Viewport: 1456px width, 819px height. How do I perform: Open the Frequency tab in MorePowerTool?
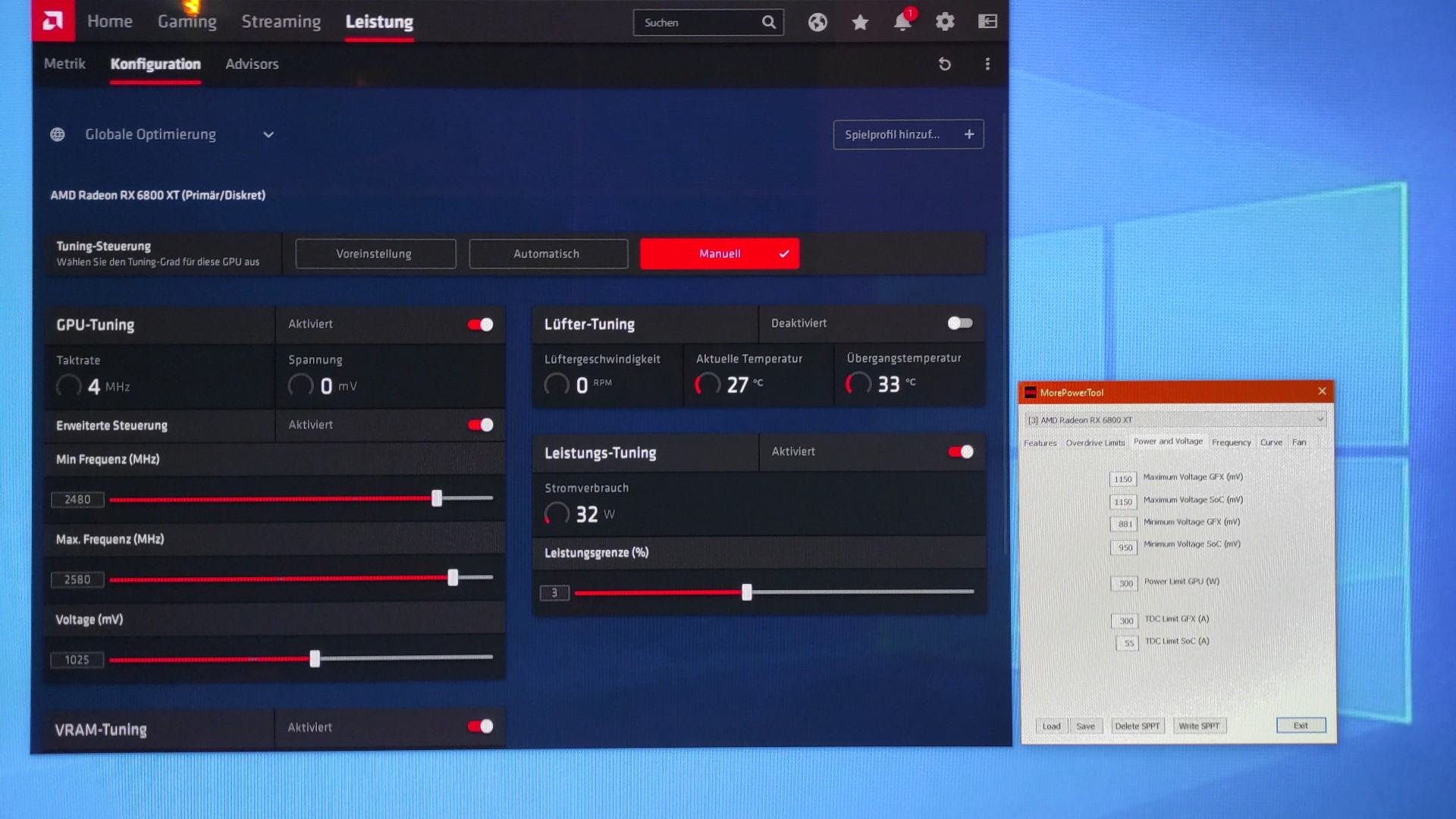(1231, 443)
